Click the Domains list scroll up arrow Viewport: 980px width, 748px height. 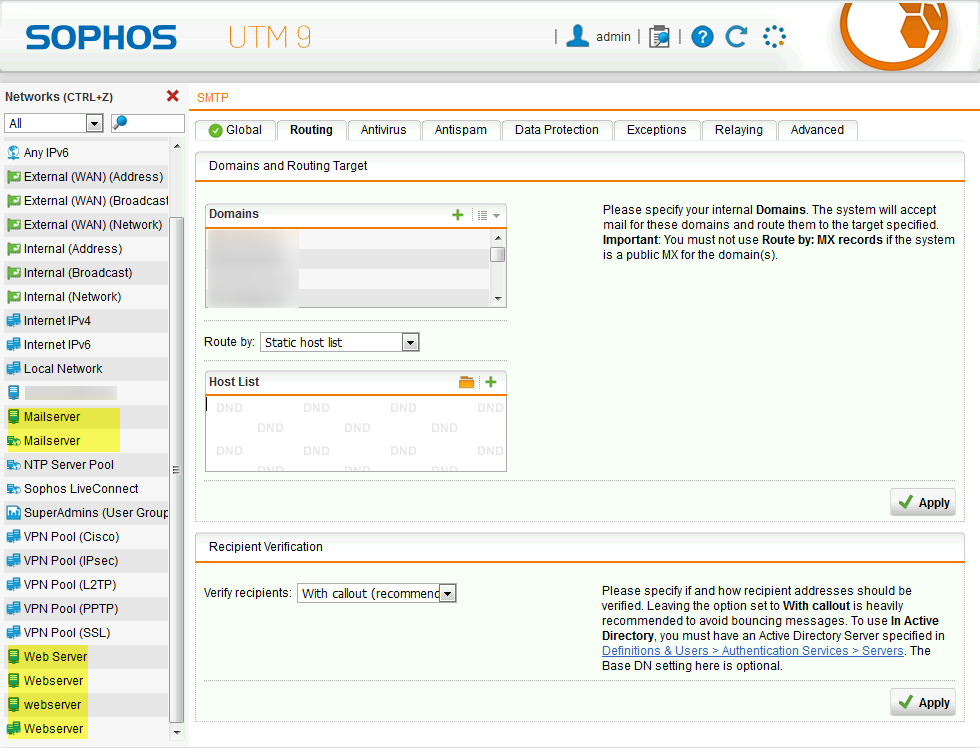pyautogui.click(x=498, y=237)
